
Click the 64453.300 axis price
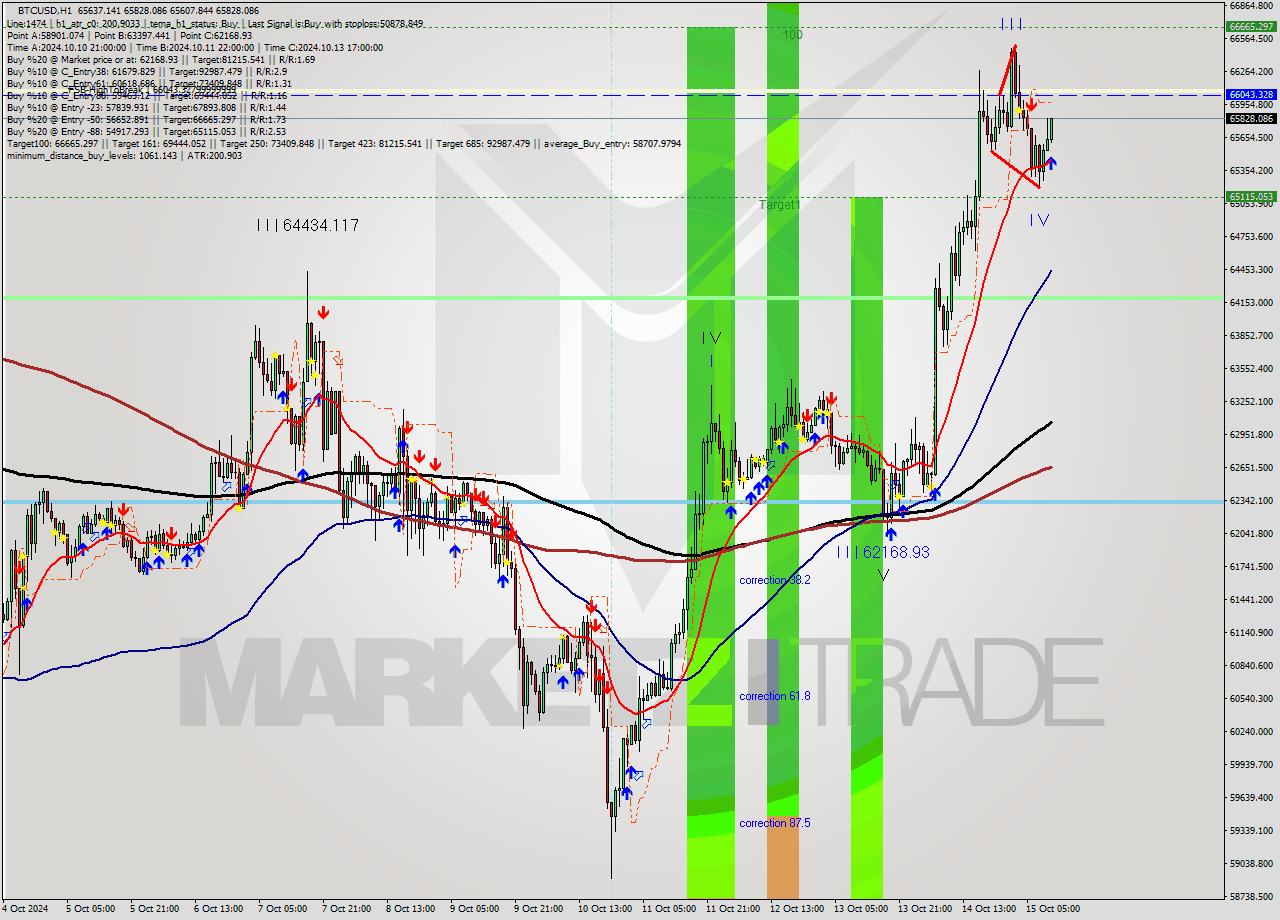[x=1251, y=269]
